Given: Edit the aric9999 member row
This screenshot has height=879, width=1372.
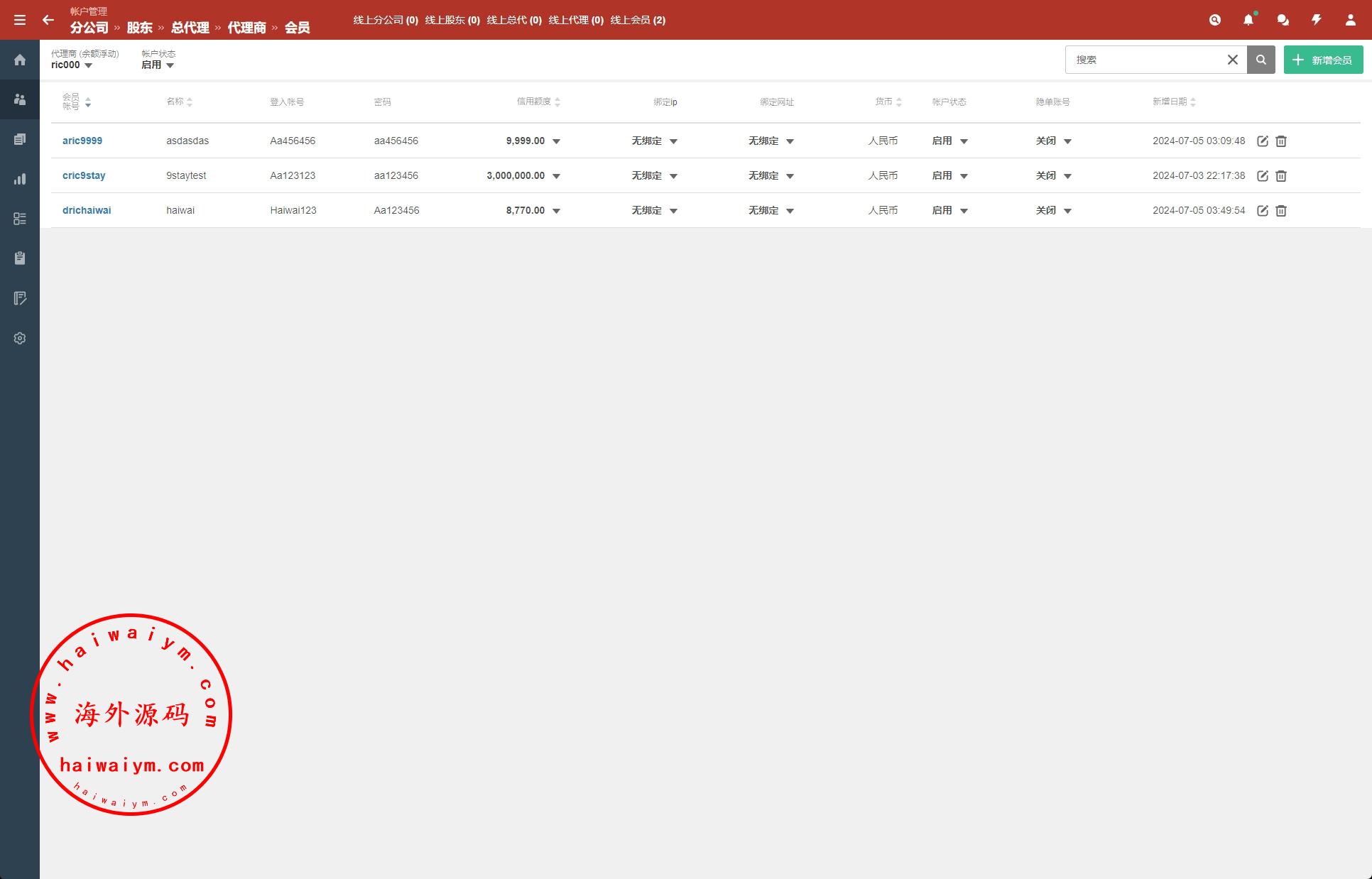Looking at the screenshot, I should coord(1262,141).
